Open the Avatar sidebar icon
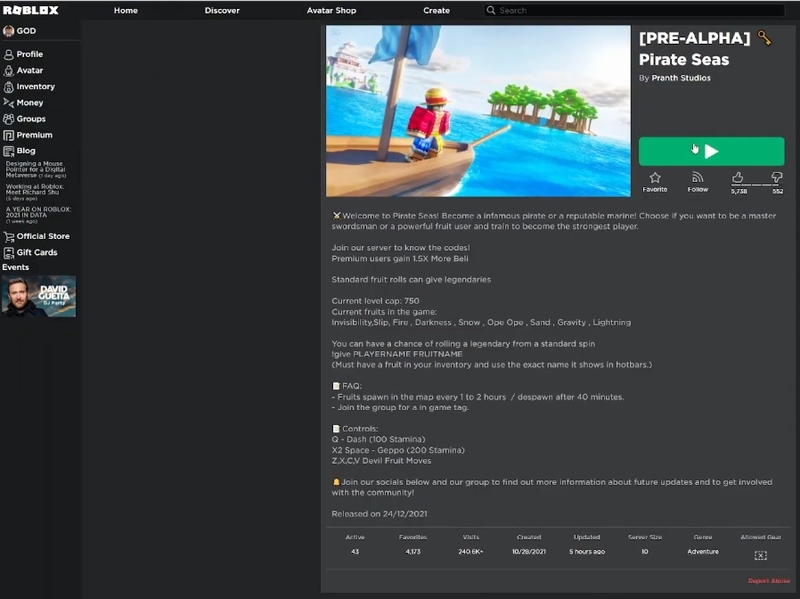Viewport: 800px width, 599px height. (8, 70)
